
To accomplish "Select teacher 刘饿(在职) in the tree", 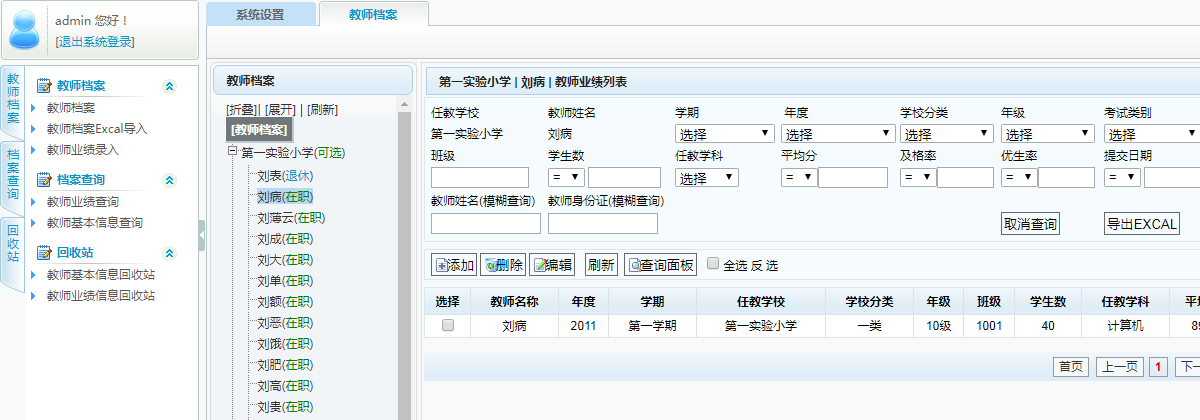I will [285, 343].
